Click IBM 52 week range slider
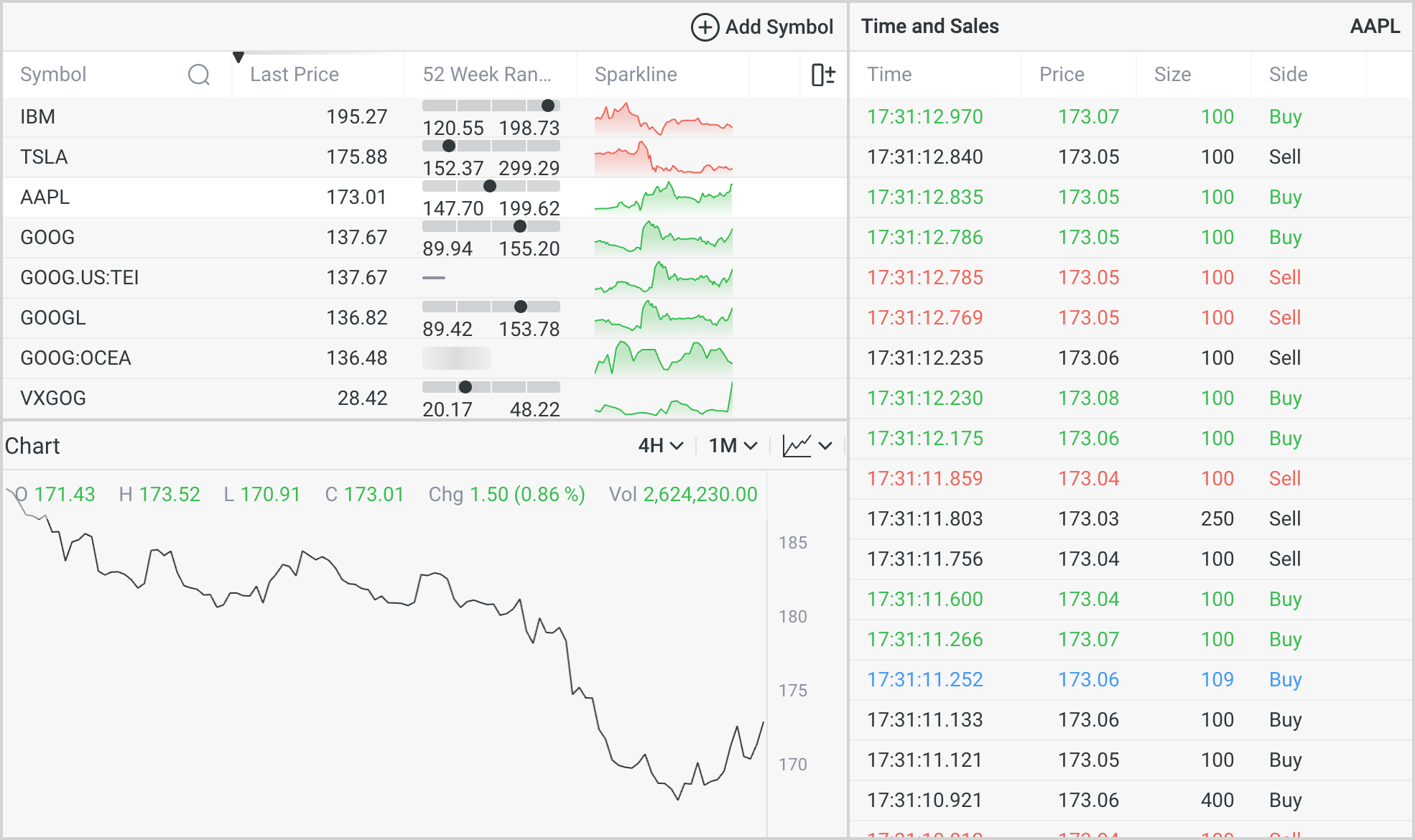Viewport: 1415px width, 840px height. pyautogui.click(x=491, y=106)
